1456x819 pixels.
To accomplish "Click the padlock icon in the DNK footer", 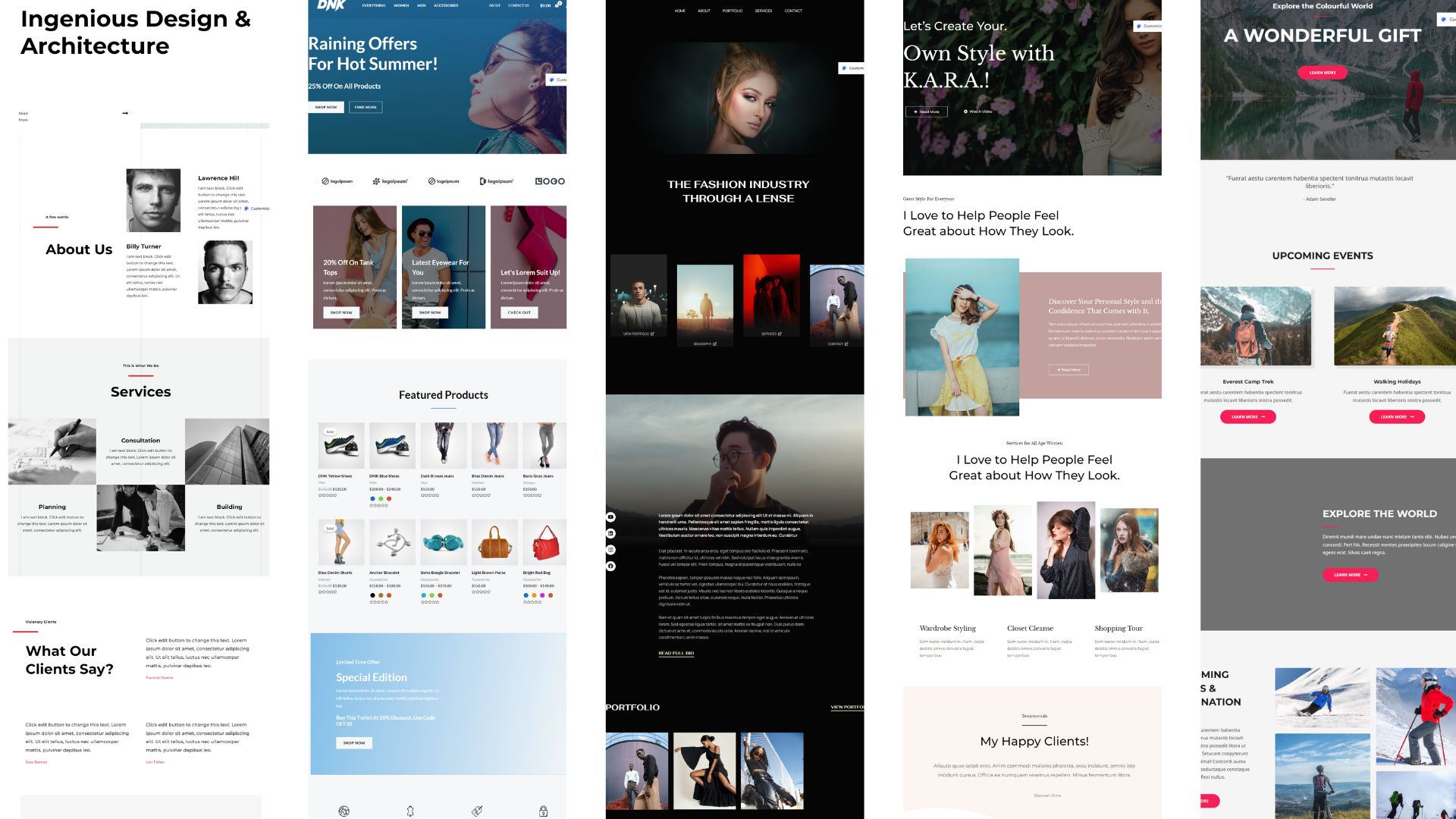I will click(541, 810).
